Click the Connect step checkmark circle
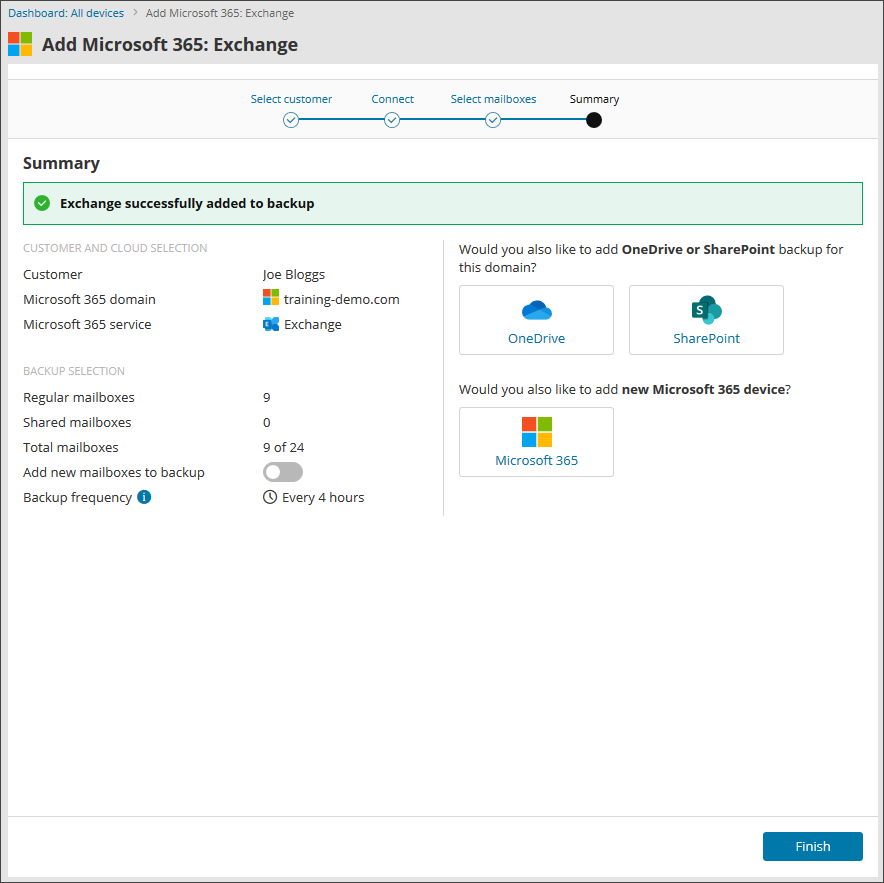The width and height of the screenshot is (884, 883). (392, 120)
